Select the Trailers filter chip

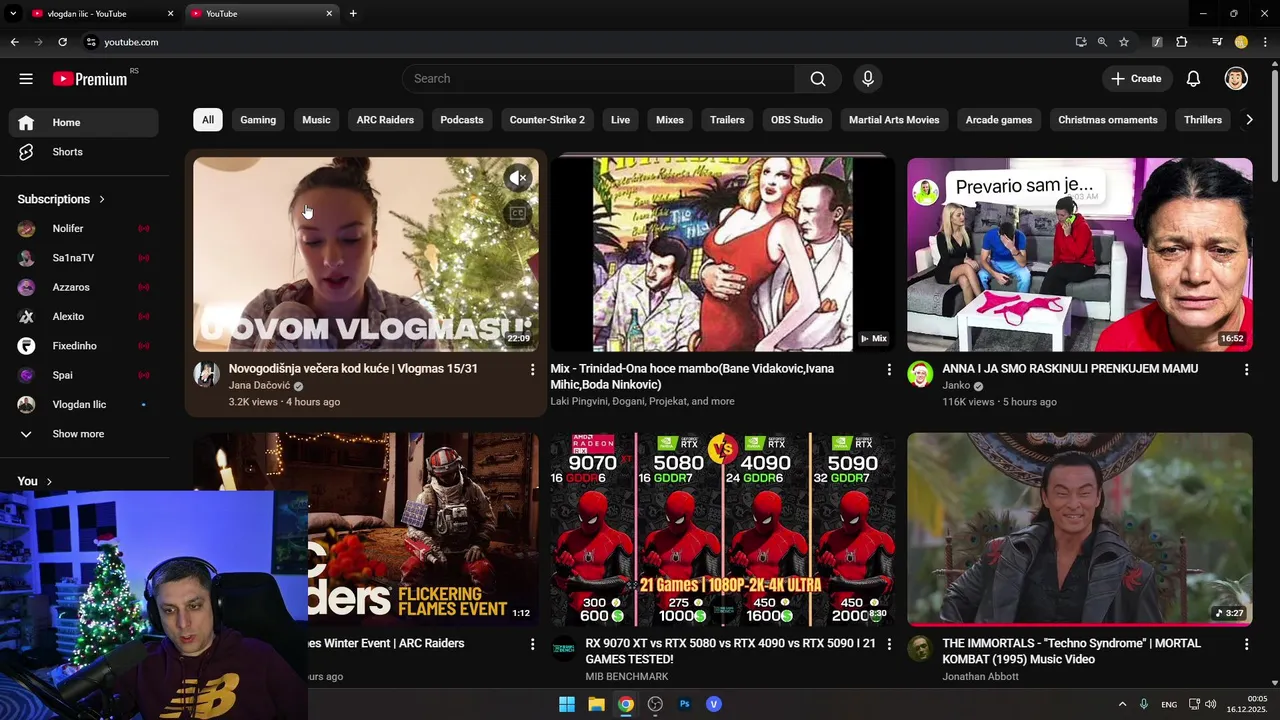tap(727, 120)
